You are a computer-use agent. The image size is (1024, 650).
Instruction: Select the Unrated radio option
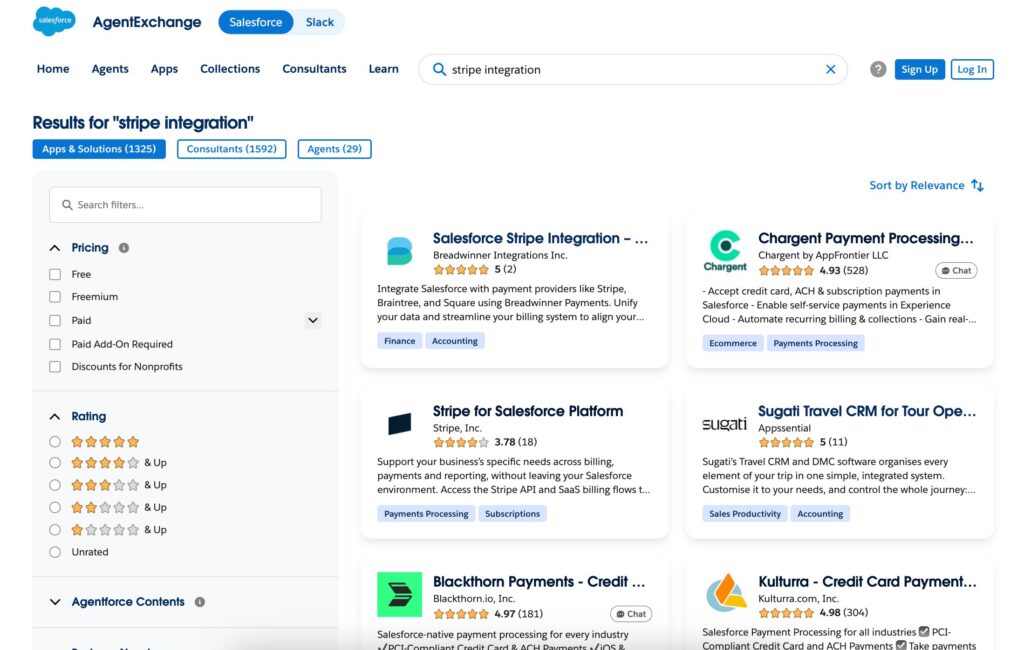pyautogui.click(x=55, y=552)
